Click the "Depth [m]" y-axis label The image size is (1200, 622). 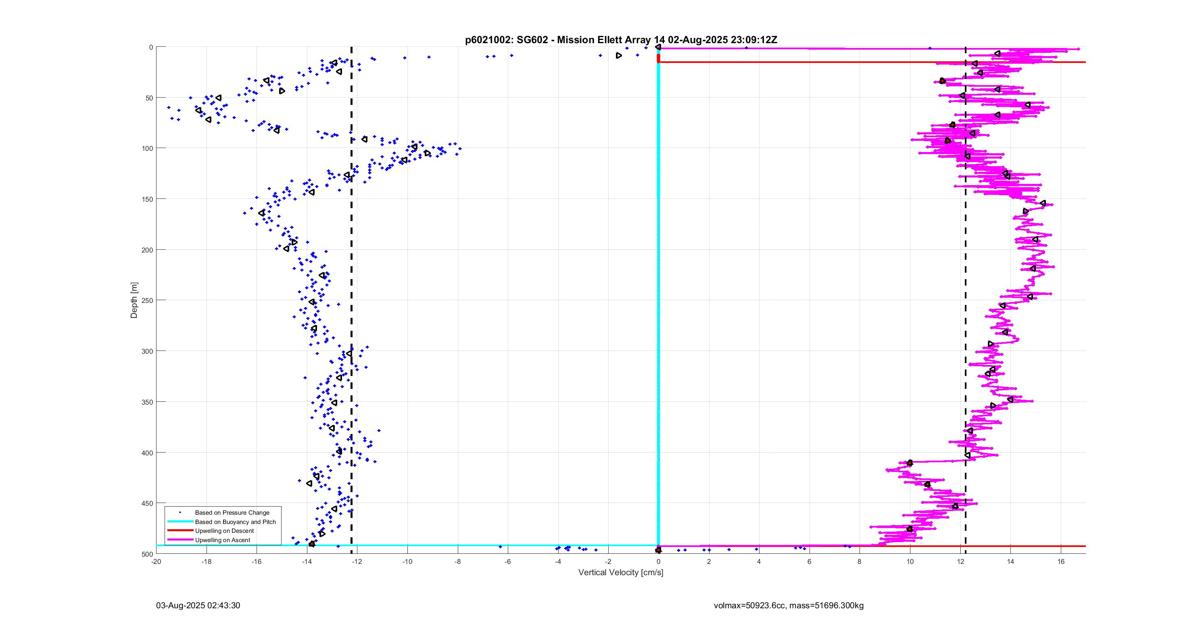click(x=134, y=300)
